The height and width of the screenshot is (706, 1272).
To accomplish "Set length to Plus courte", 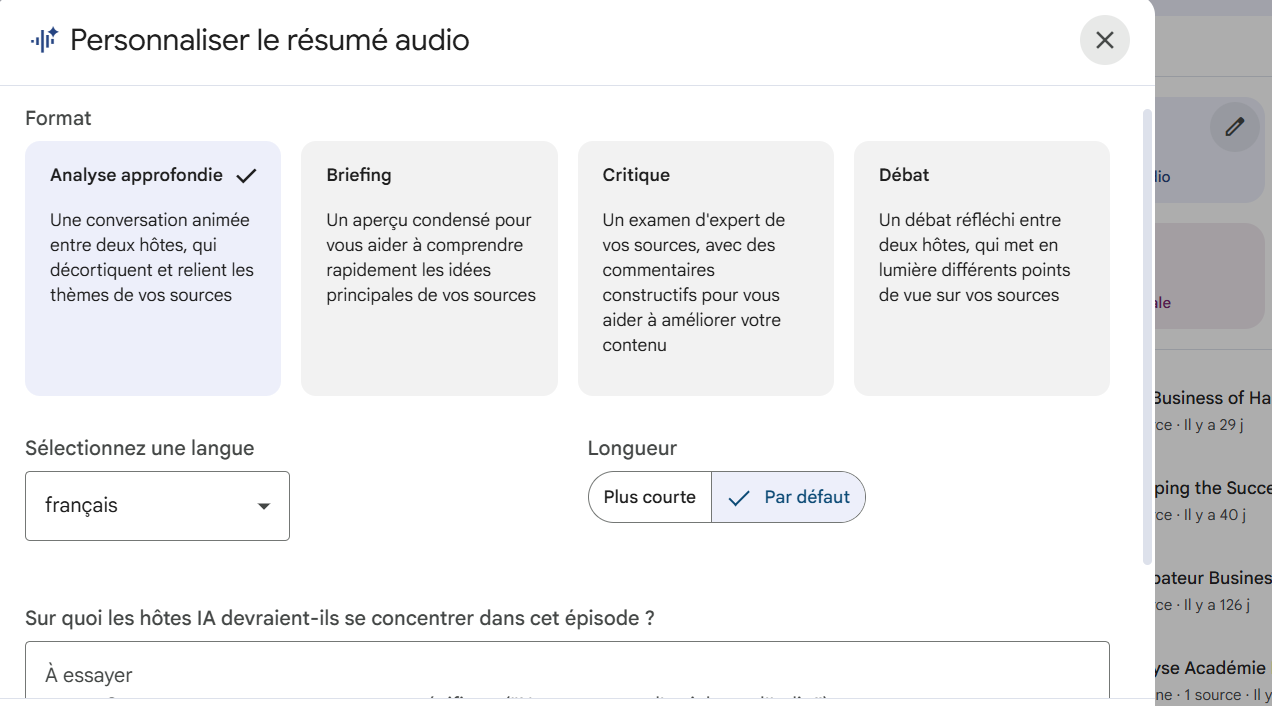I will [x=650, y=497].
